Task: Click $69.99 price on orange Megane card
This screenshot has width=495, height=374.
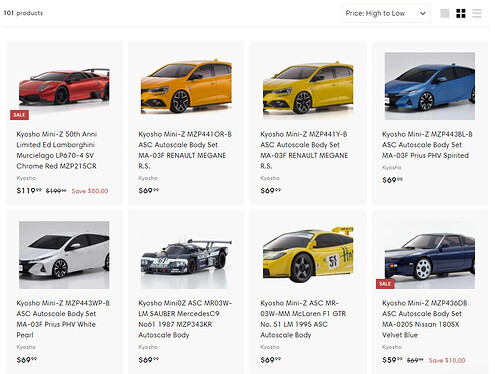Action: point(149,191)
